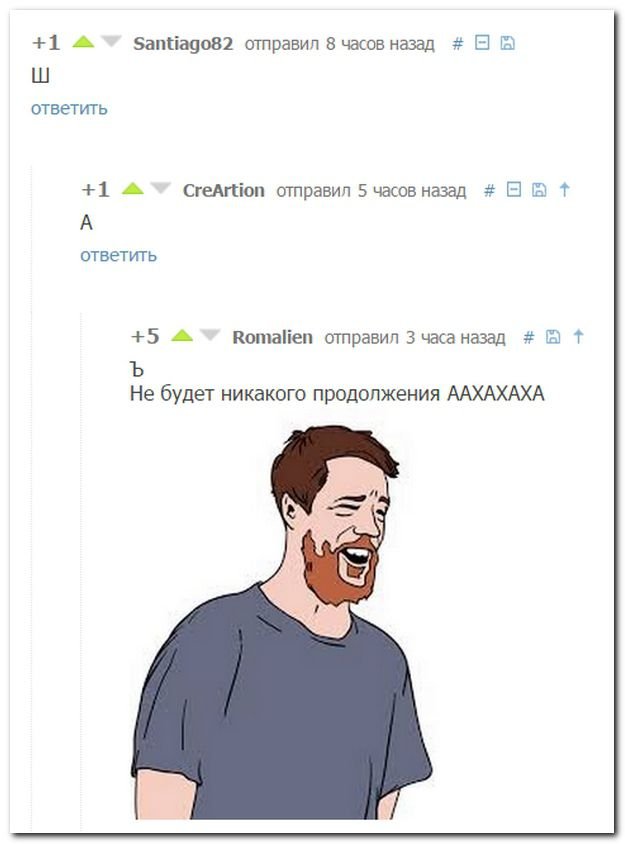625x844 pixels.
Task: Save Romalien's comment with floppy icon
Action: coord(553,336)
